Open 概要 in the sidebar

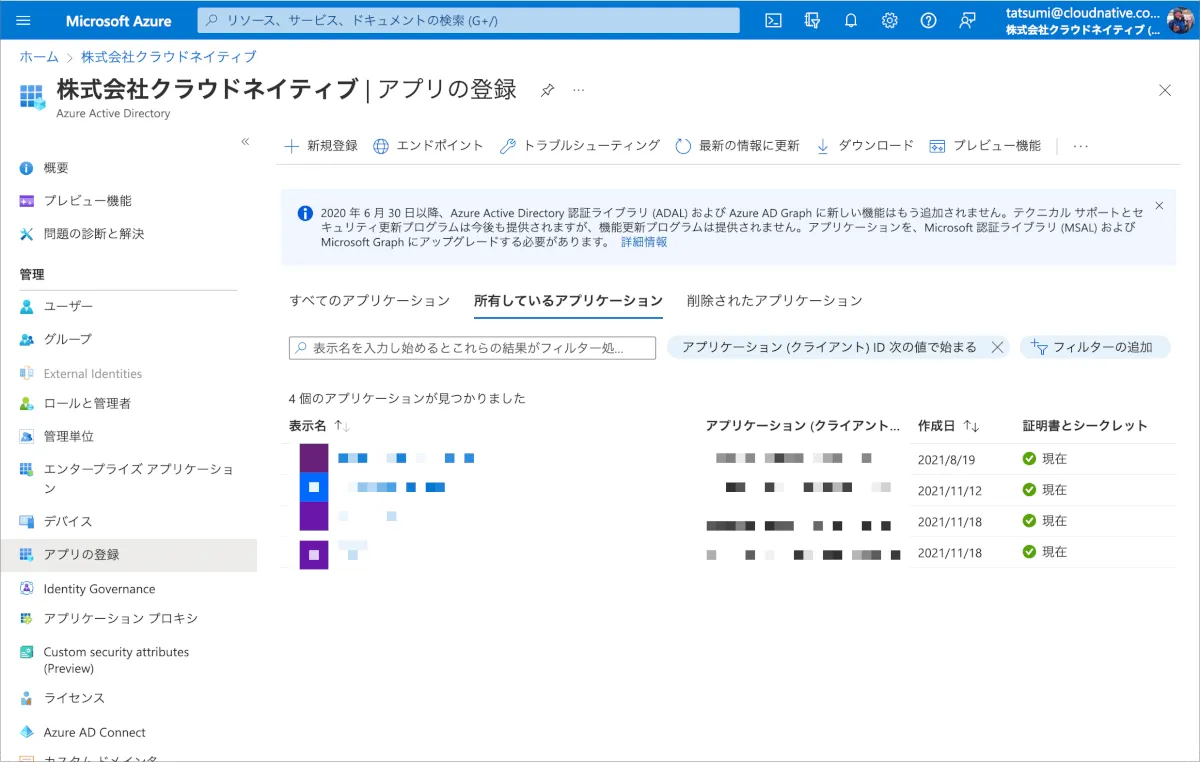coord(56,168)
